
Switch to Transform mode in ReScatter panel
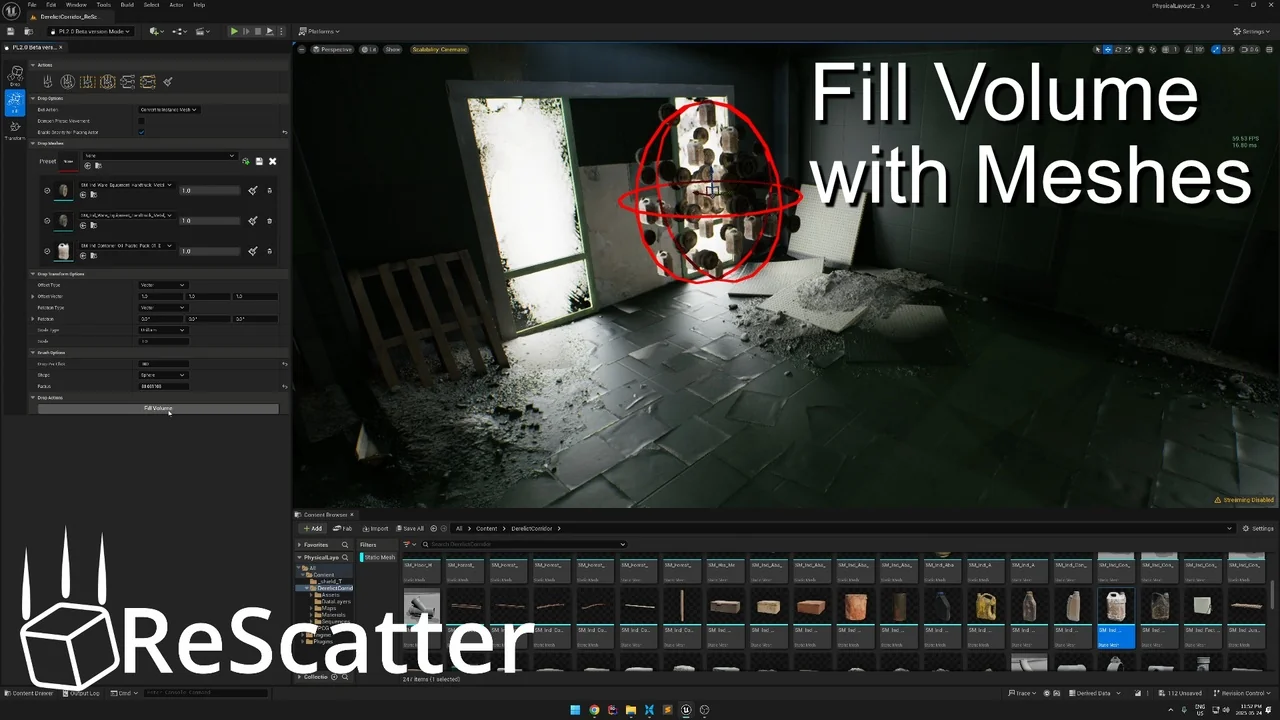pos(15,127)
